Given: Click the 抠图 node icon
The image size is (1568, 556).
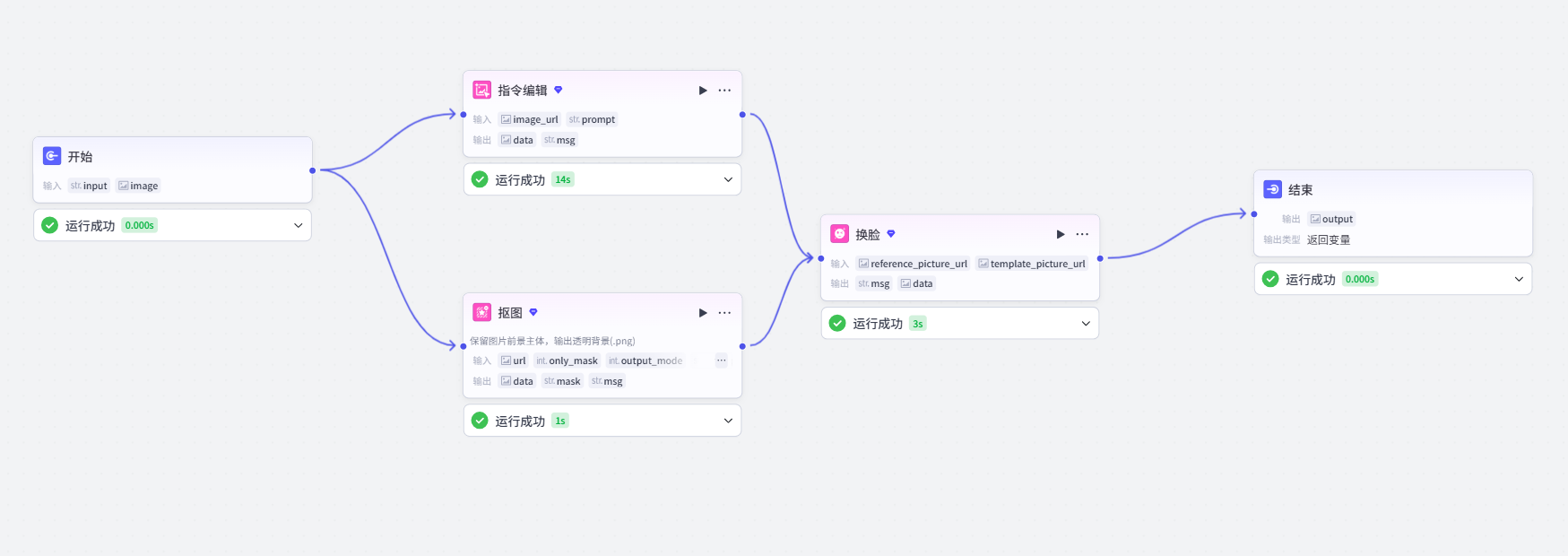Looking at the screenshot, I should pos(481,312).
